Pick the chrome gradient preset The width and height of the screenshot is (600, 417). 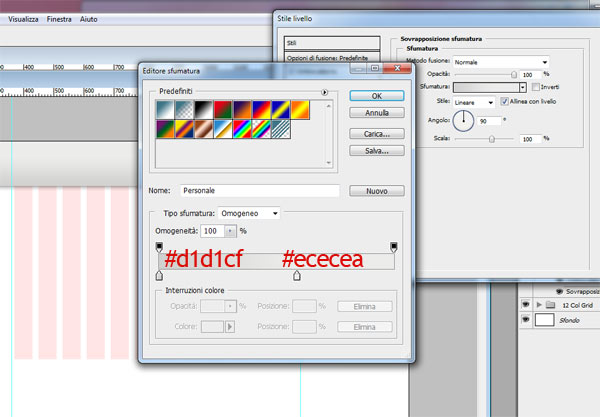(x=223, y=129)
